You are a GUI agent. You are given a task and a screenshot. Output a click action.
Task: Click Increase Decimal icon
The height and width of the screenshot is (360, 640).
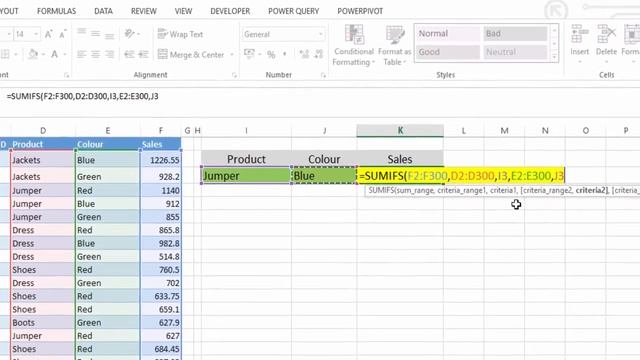(x=304, y=54)
